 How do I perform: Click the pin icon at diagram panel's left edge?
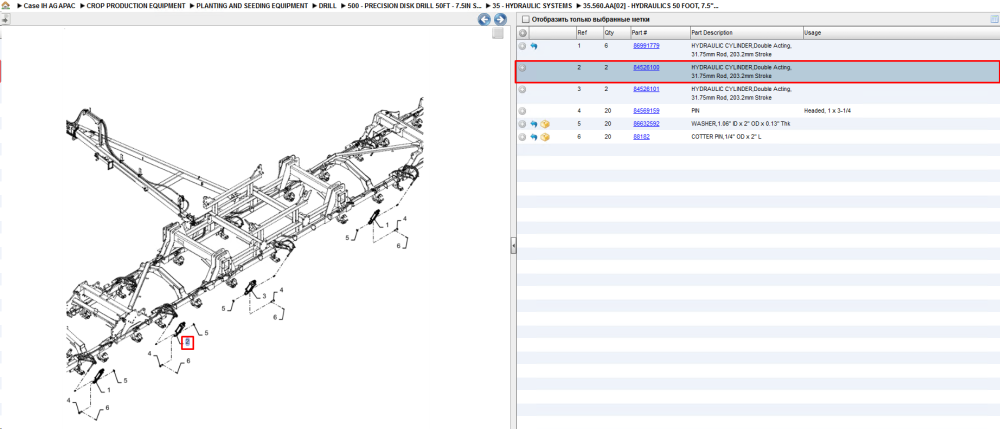(5, 20)
